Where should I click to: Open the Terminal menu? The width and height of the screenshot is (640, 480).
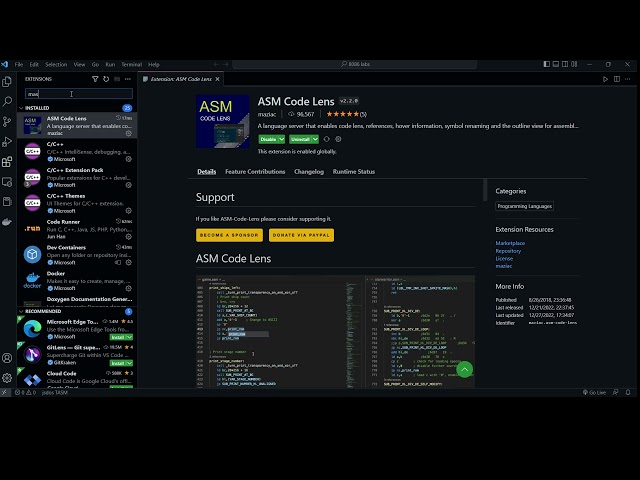click(x=131, y=64)
